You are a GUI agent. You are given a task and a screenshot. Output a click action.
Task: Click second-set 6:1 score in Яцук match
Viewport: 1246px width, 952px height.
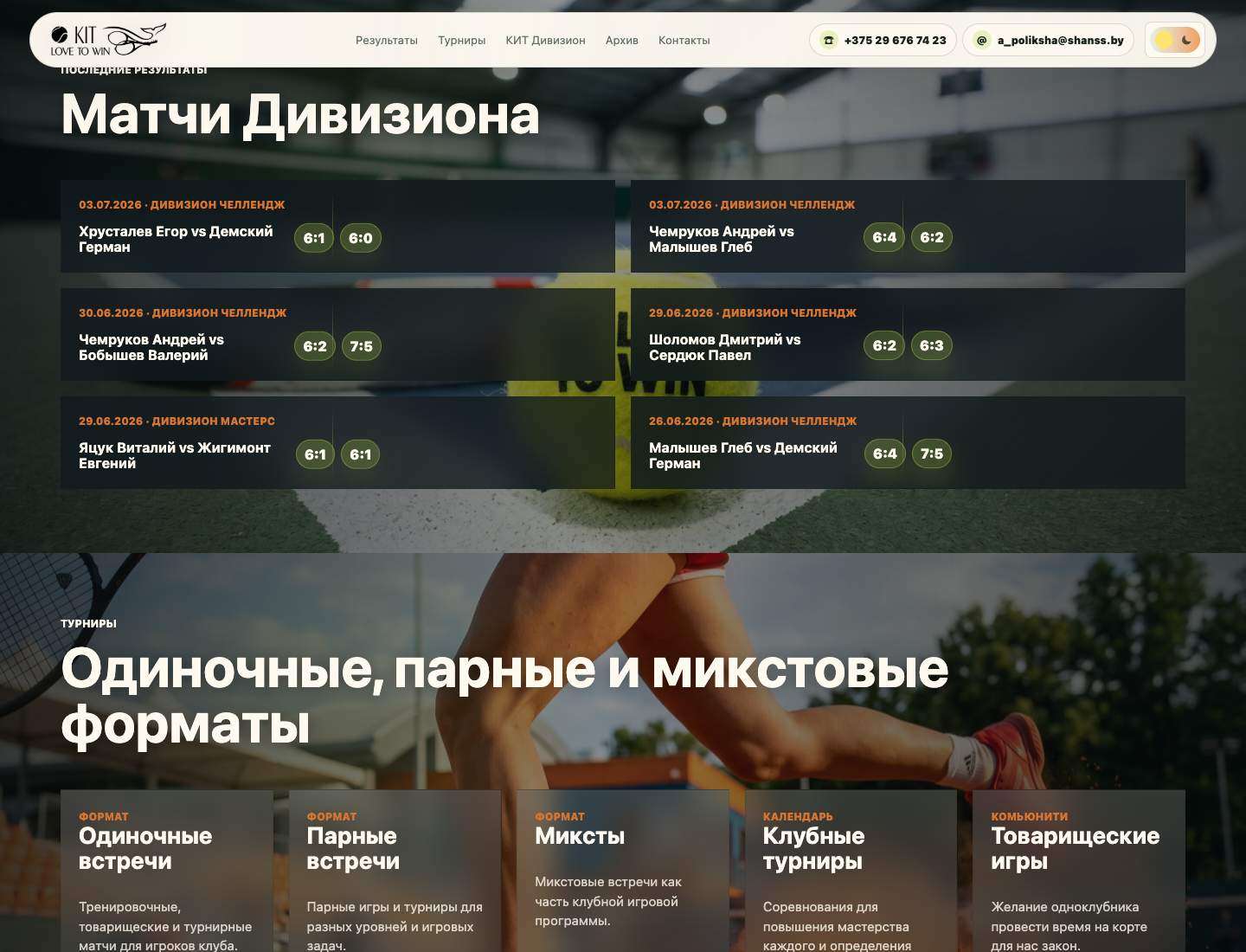[361, 454]
